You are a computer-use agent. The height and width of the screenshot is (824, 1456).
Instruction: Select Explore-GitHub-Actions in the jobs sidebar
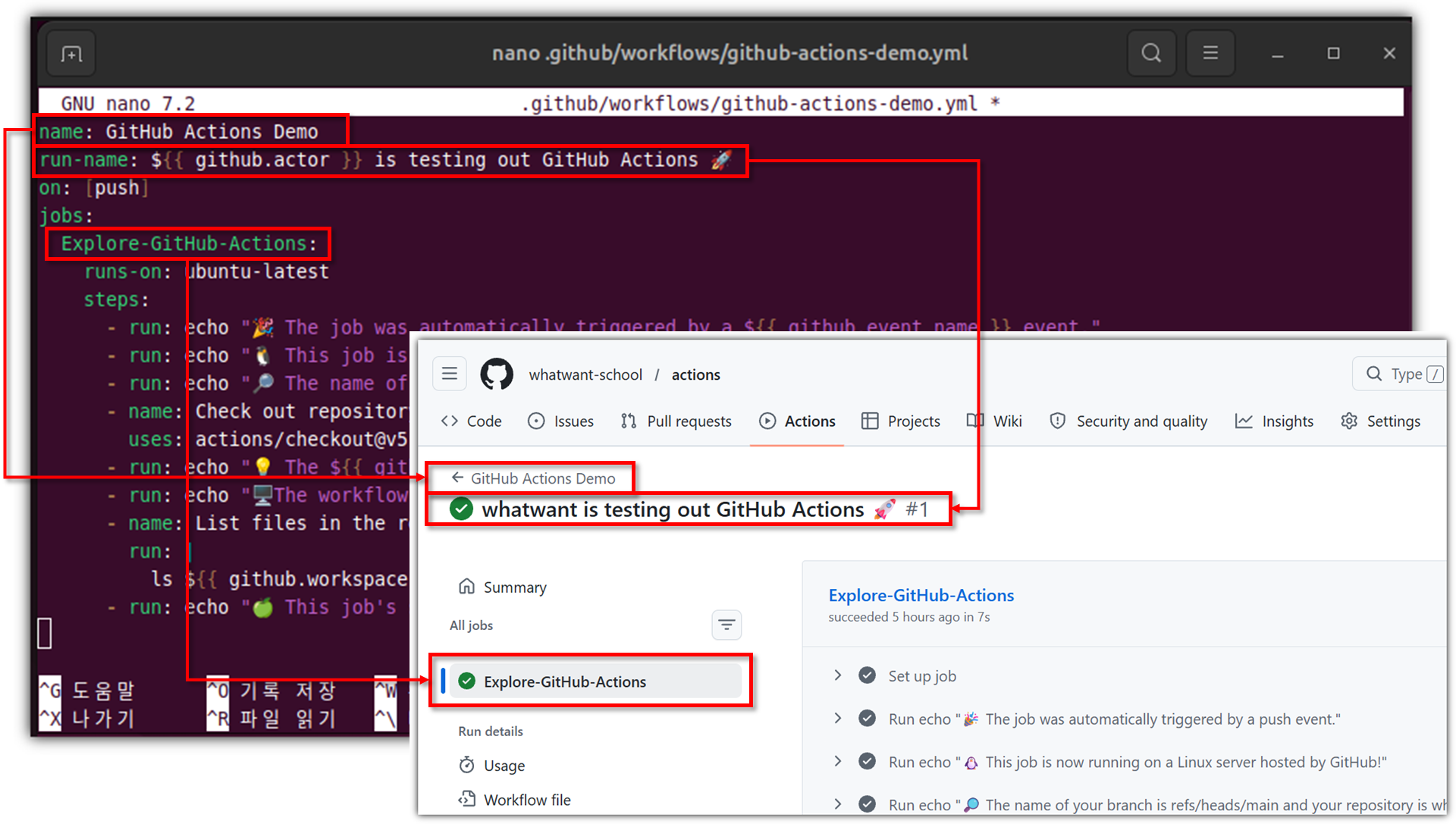pyautogui.click(x=565, y=681)
